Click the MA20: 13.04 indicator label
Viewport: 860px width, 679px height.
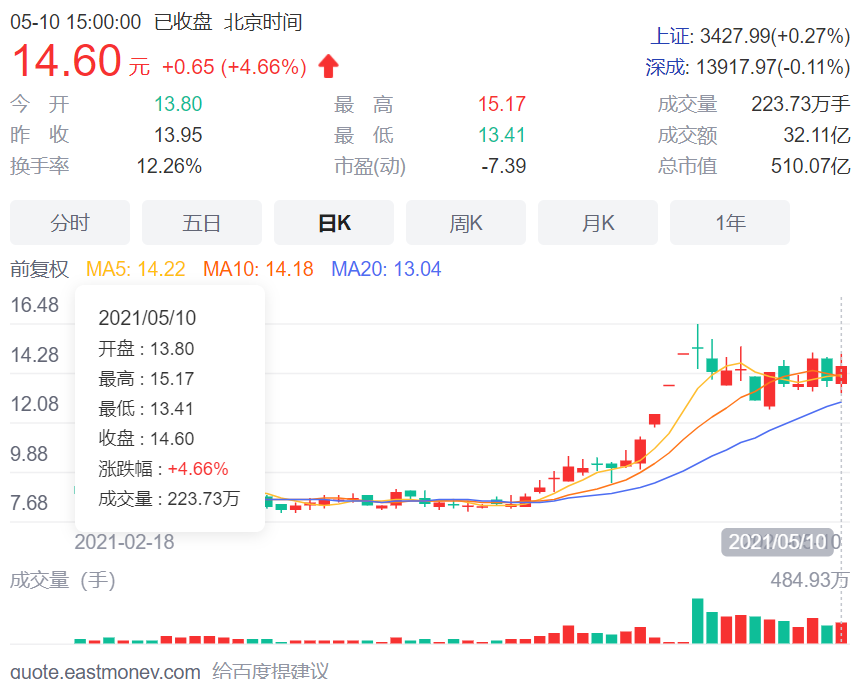pyautogui.click(x=386, y=269)
